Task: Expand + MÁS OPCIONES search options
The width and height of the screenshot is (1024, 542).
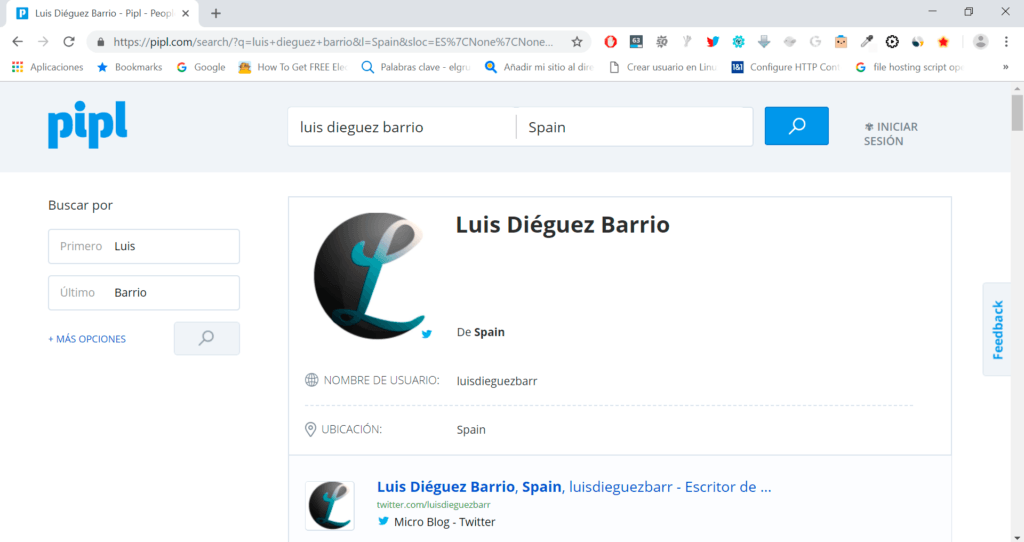Action: pos(87,339)
